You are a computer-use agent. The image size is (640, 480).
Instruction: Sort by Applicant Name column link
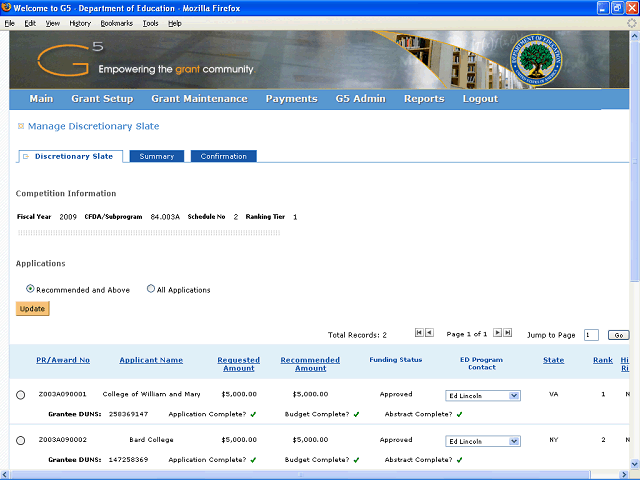click(151, 360)
